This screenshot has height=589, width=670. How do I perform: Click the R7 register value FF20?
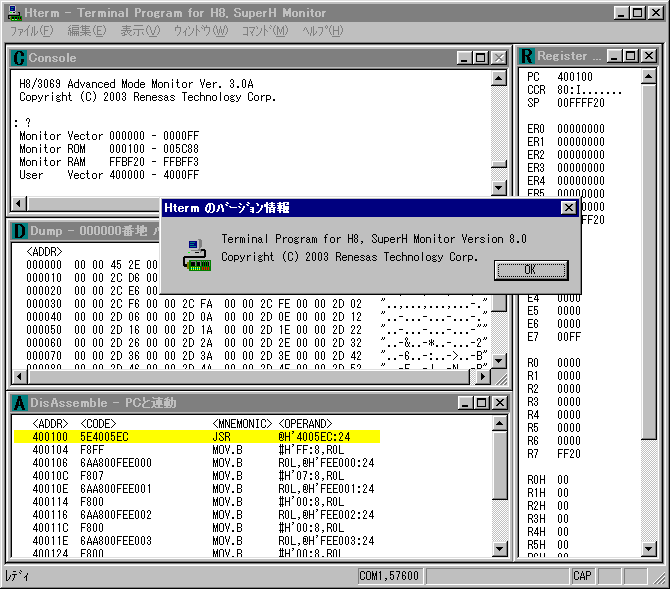pos(569,454)
